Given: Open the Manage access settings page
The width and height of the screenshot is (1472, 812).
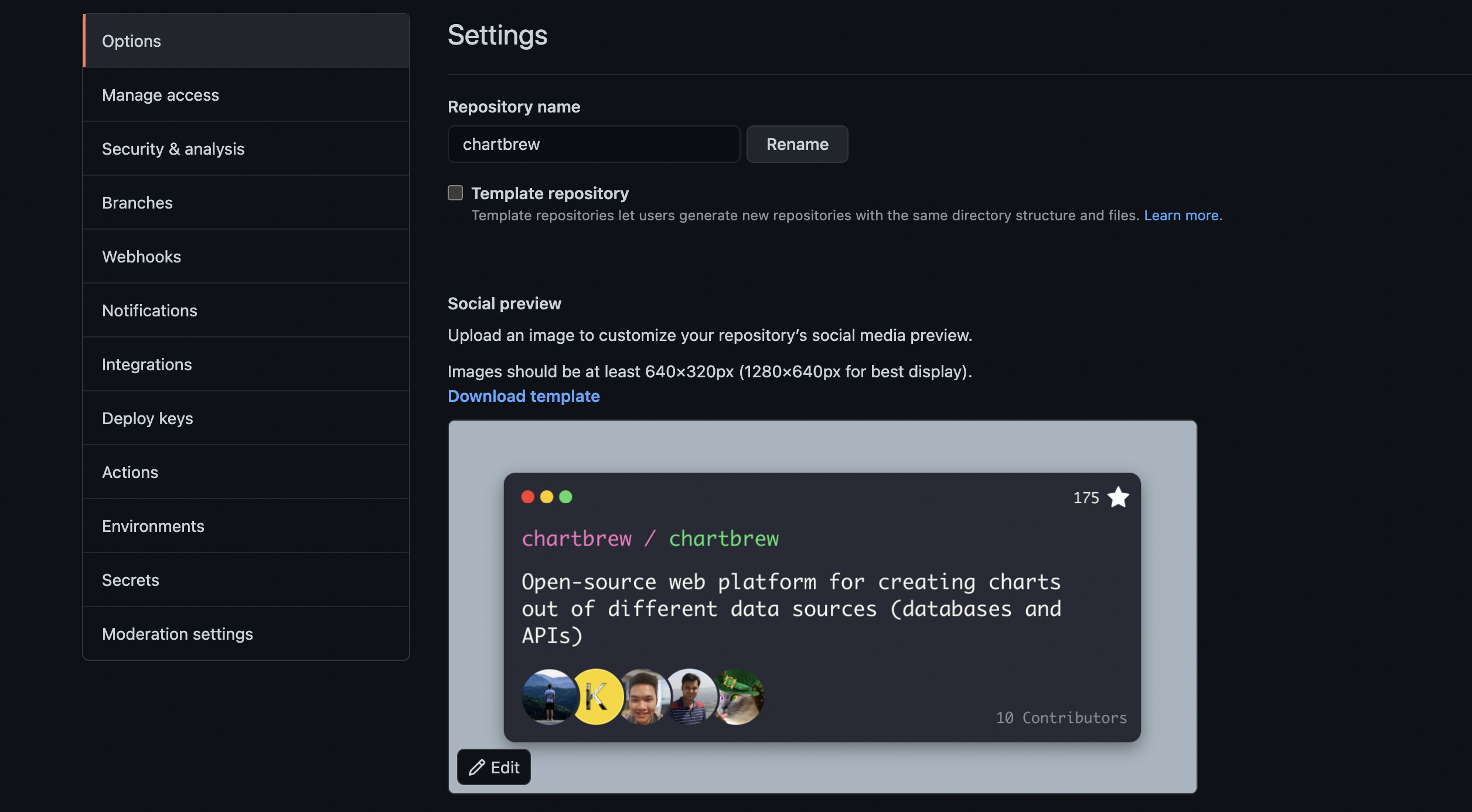Looking at the screenshot, I should coord(161,95).
